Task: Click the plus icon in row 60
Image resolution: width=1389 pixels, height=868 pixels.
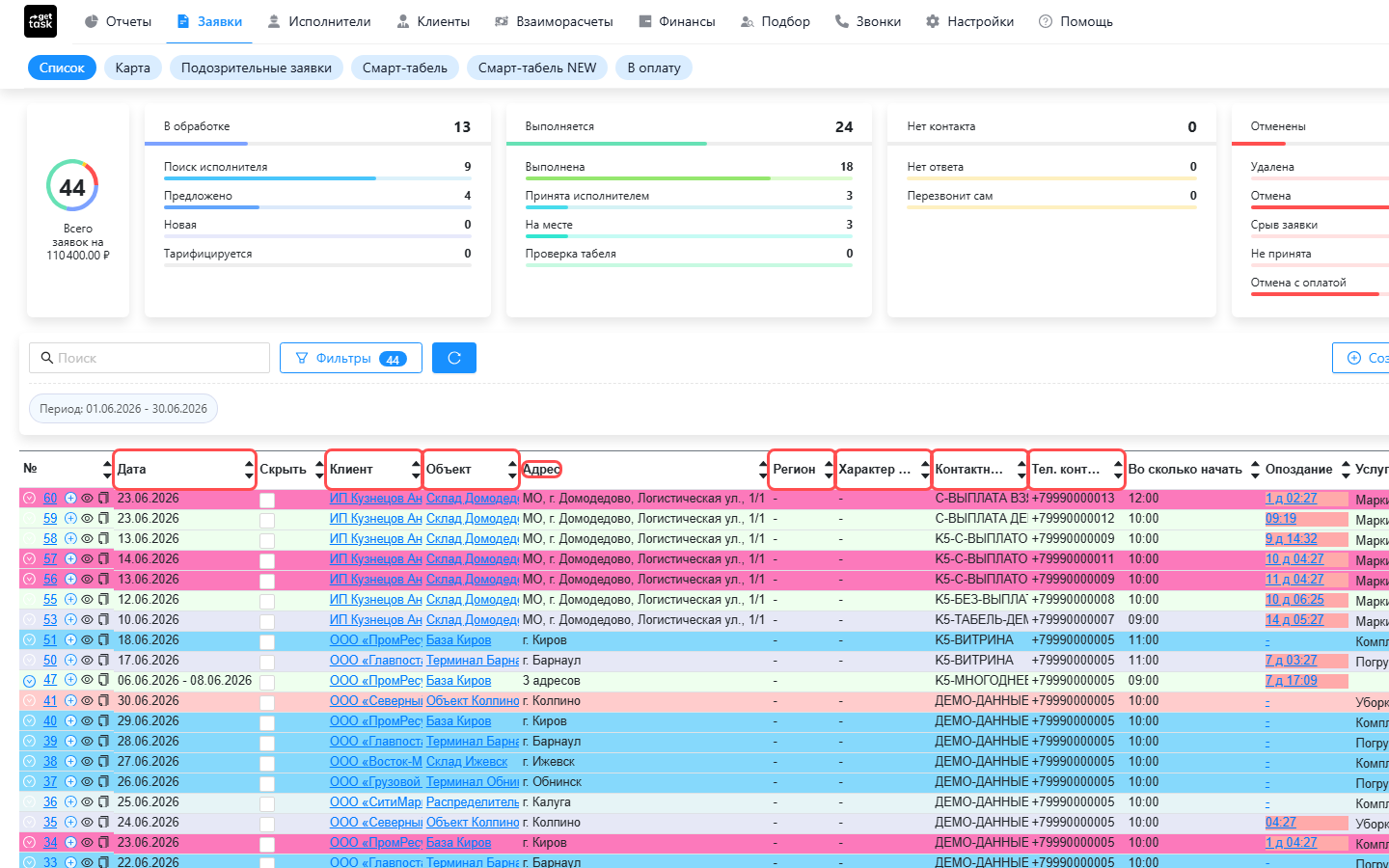Action: click(x=70, y=499)
